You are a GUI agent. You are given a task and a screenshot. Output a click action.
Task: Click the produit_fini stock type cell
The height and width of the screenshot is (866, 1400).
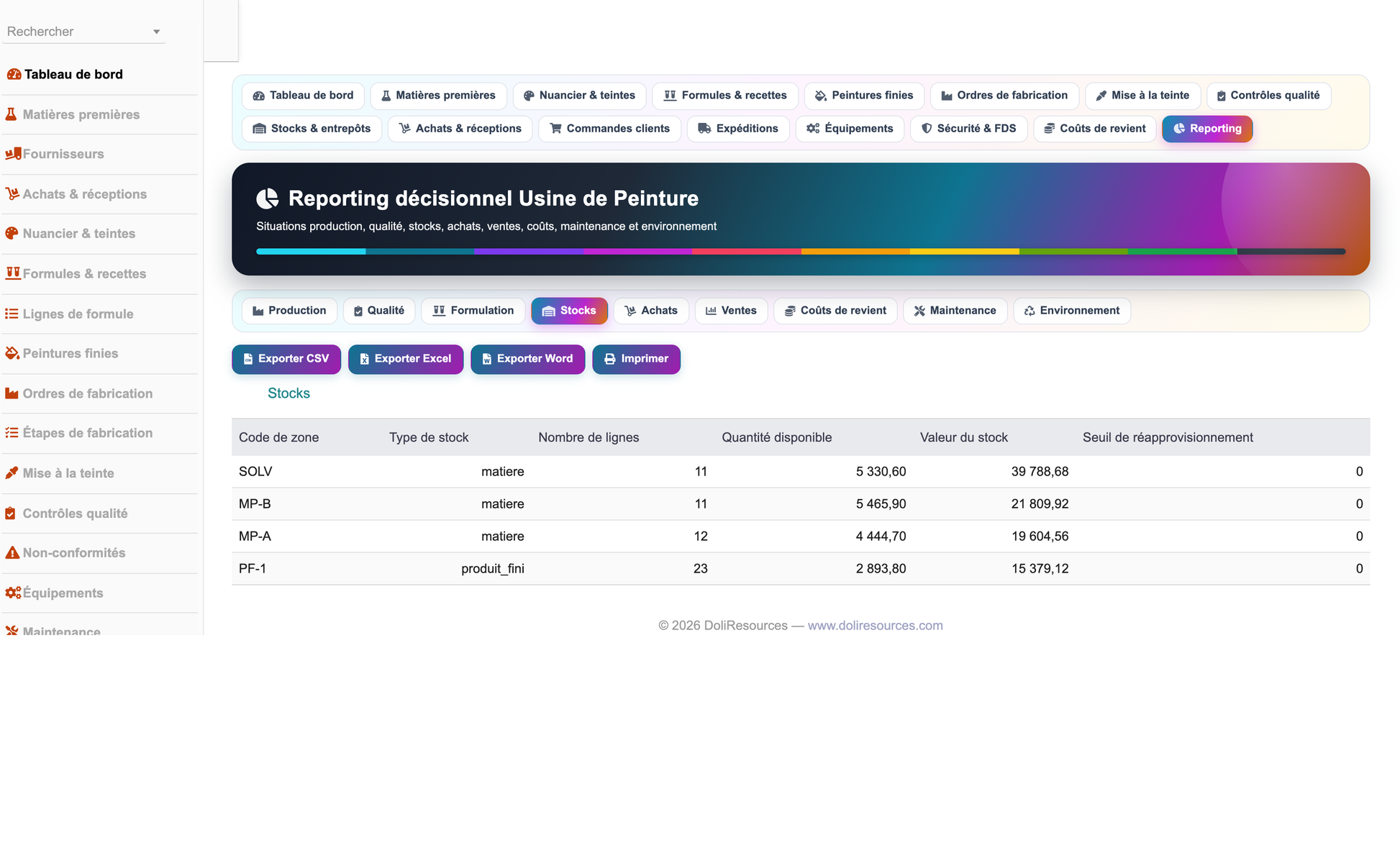(493, 569)
